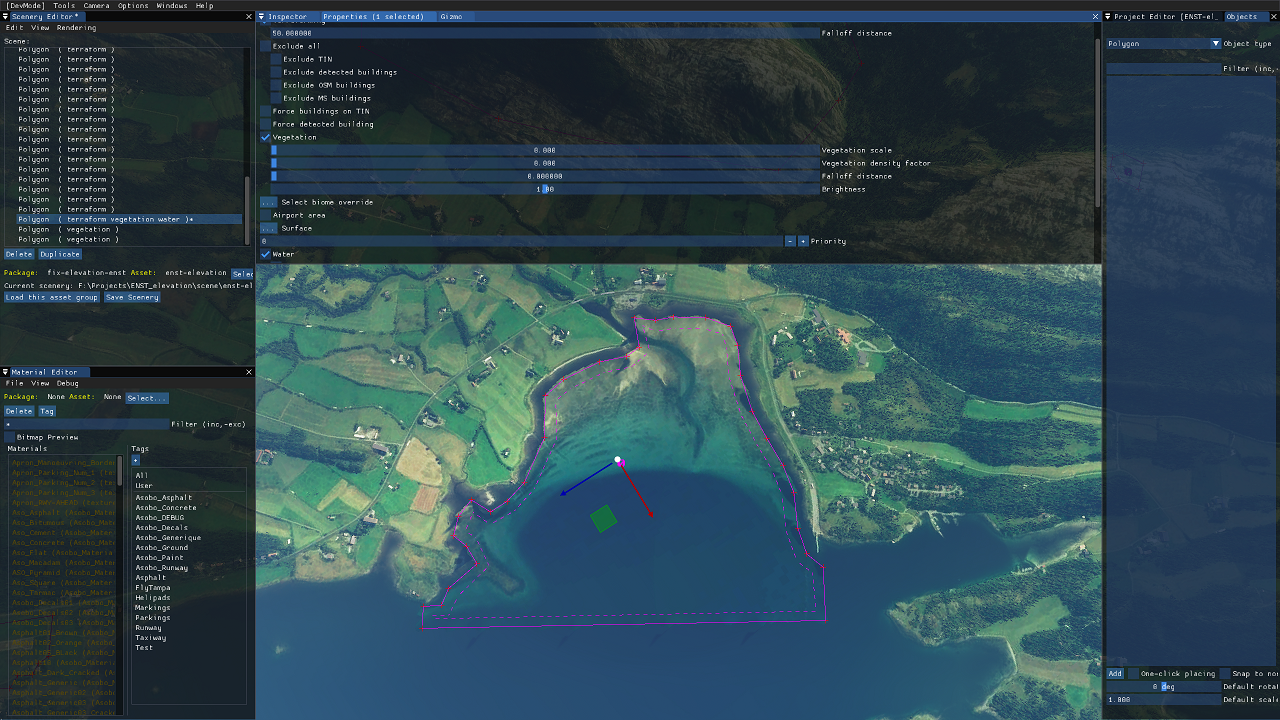
Task: Open Scenery Editor Edit menu
Action: coord(15,28)
